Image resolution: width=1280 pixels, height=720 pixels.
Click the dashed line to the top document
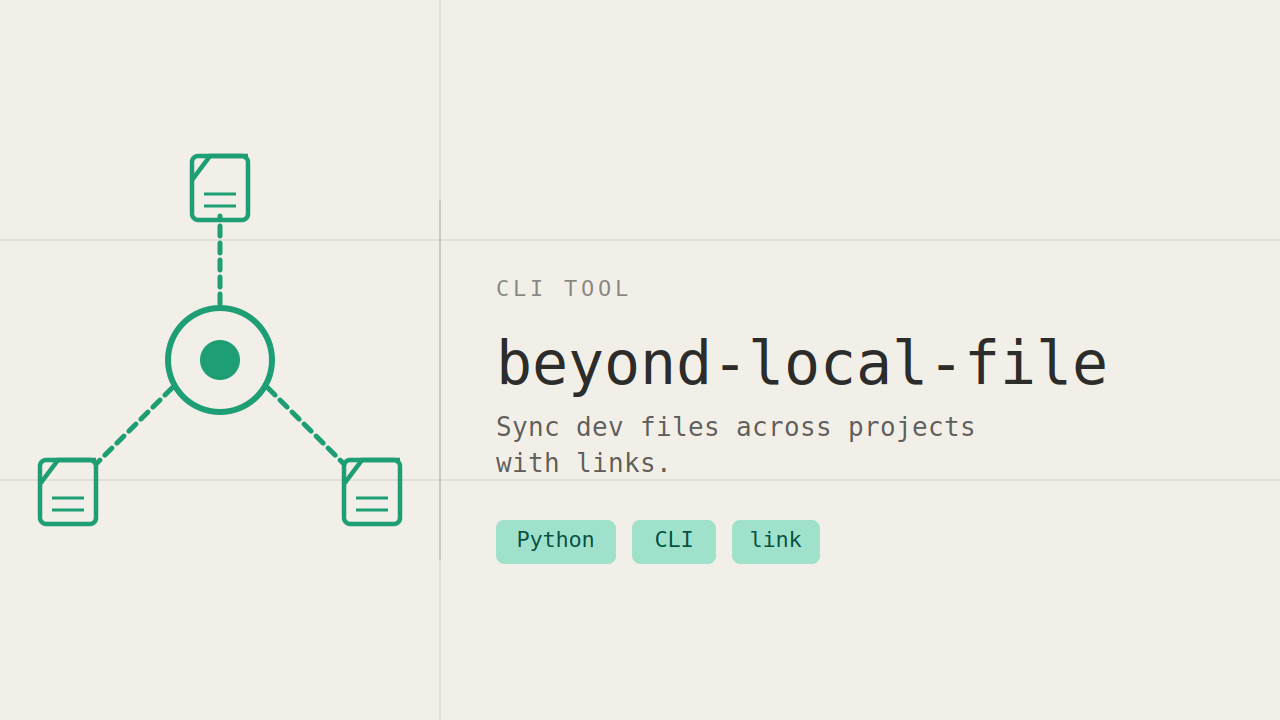point(220,262)
